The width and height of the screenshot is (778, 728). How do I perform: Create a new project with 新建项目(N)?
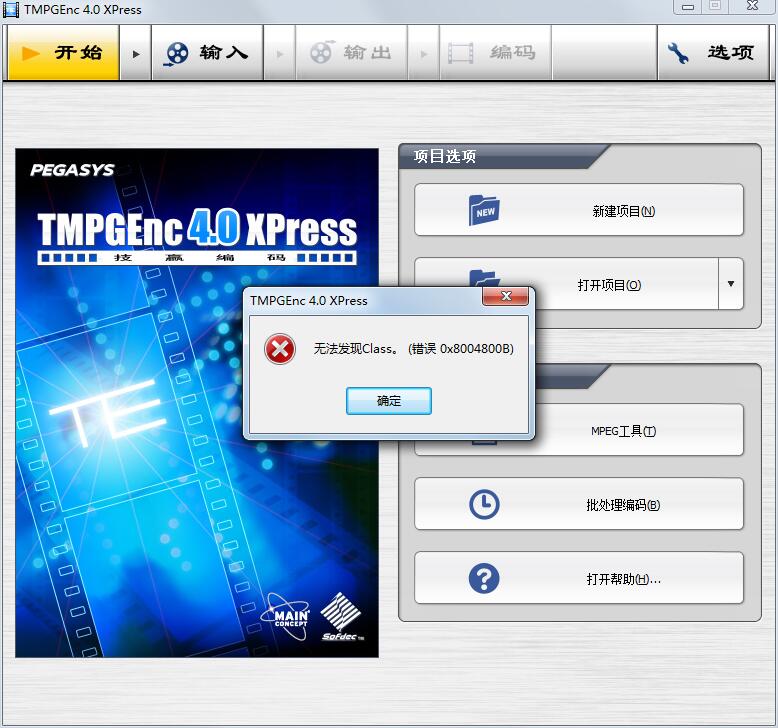pos(579,210)
